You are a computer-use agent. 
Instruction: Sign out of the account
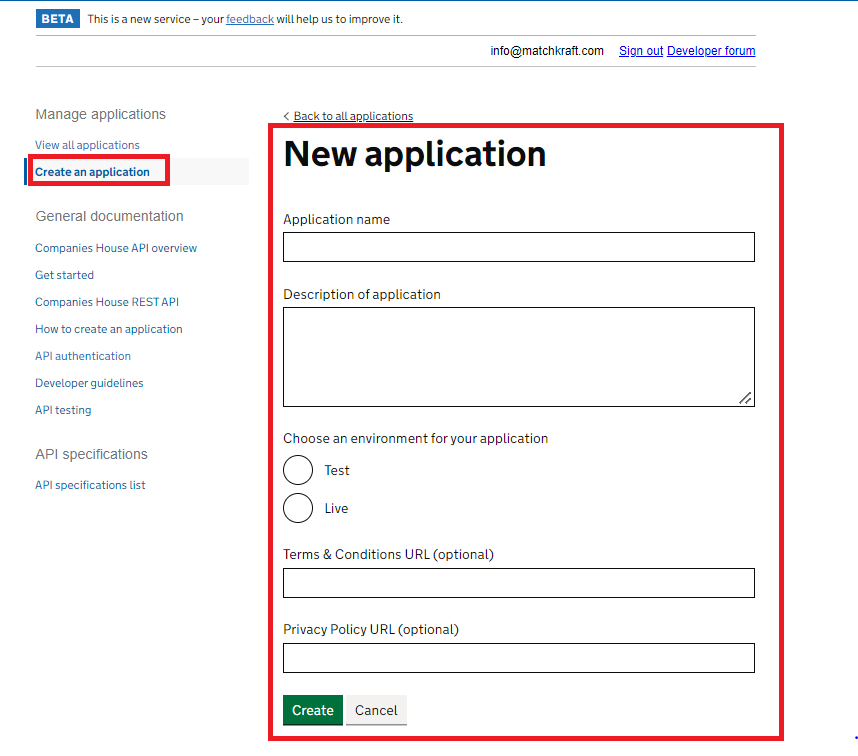pyautogui.click(x=641, y=51)
